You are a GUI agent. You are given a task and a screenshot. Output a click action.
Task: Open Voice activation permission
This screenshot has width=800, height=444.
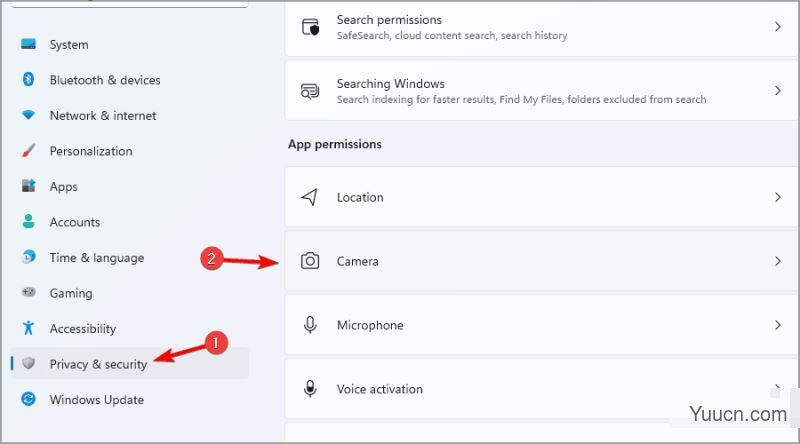pyautogui.click(x=542, y=388)
